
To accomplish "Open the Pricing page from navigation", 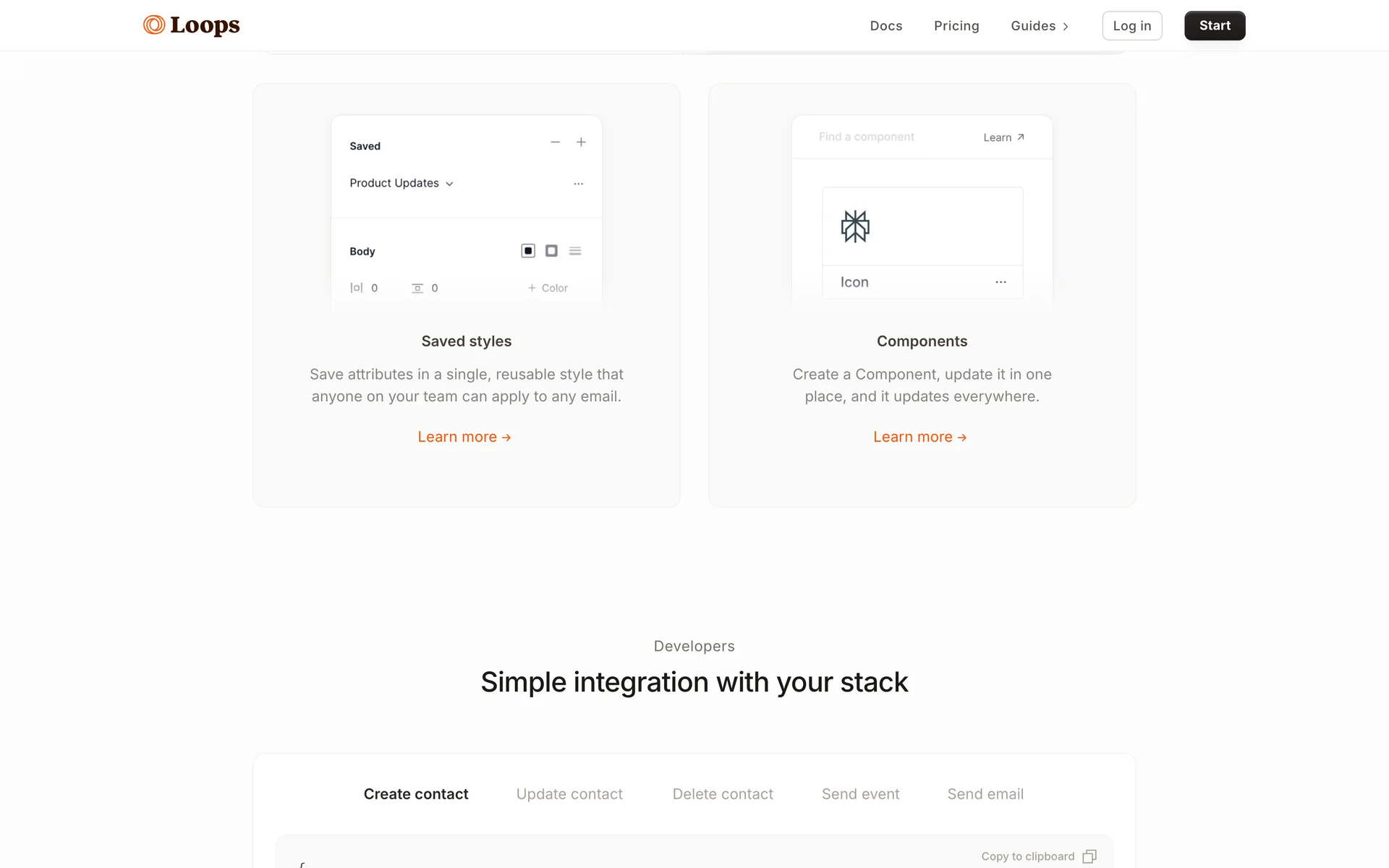I will [956, 26].
